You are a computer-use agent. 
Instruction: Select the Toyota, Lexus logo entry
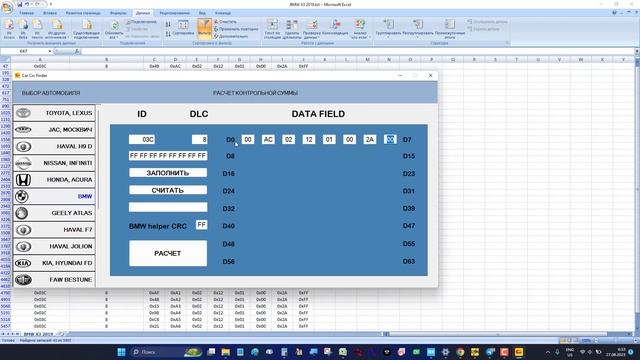pyautogui.click(x=54, y=113)
